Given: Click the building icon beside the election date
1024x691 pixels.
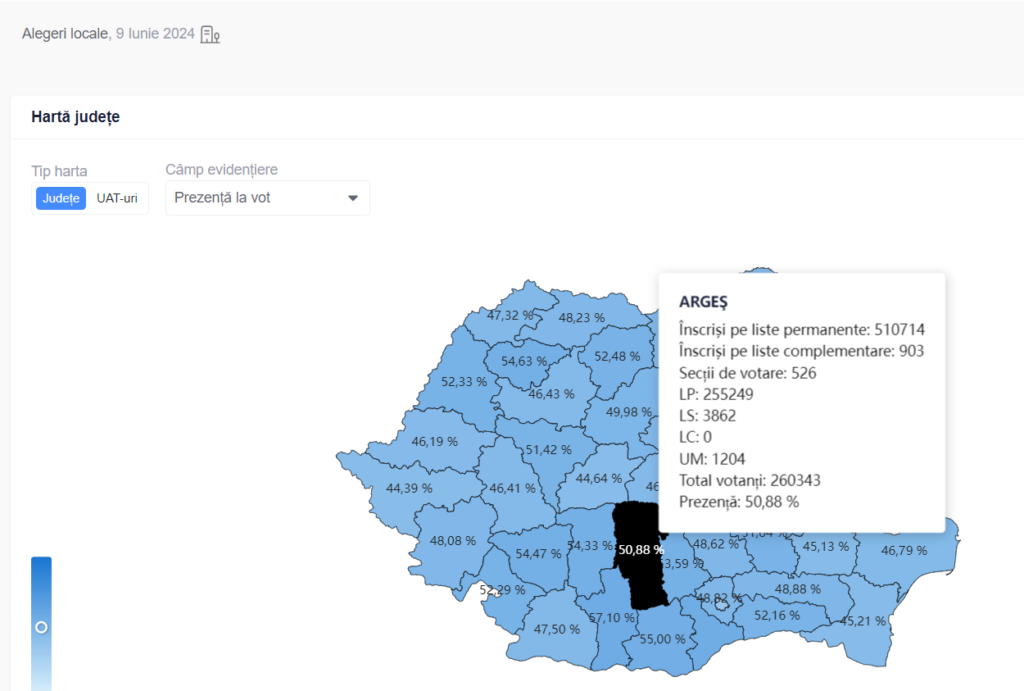Looking at the screenshot, I should 210,34.
